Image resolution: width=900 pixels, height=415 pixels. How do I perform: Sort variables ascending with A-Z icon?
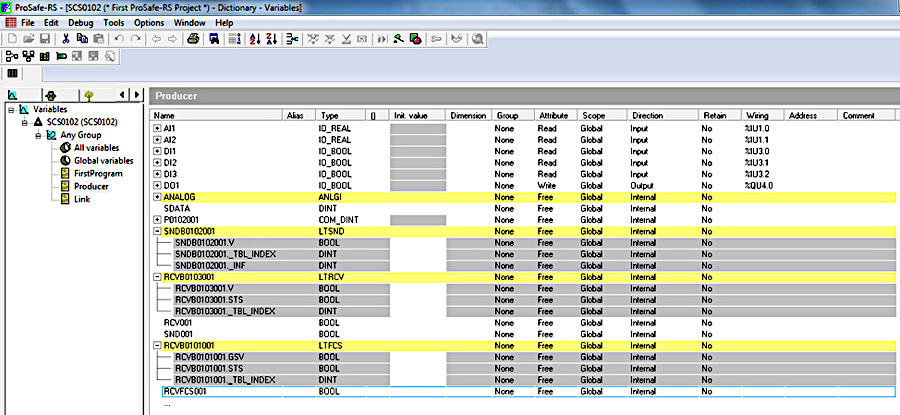pyautogui.click(x=255, y=39)
